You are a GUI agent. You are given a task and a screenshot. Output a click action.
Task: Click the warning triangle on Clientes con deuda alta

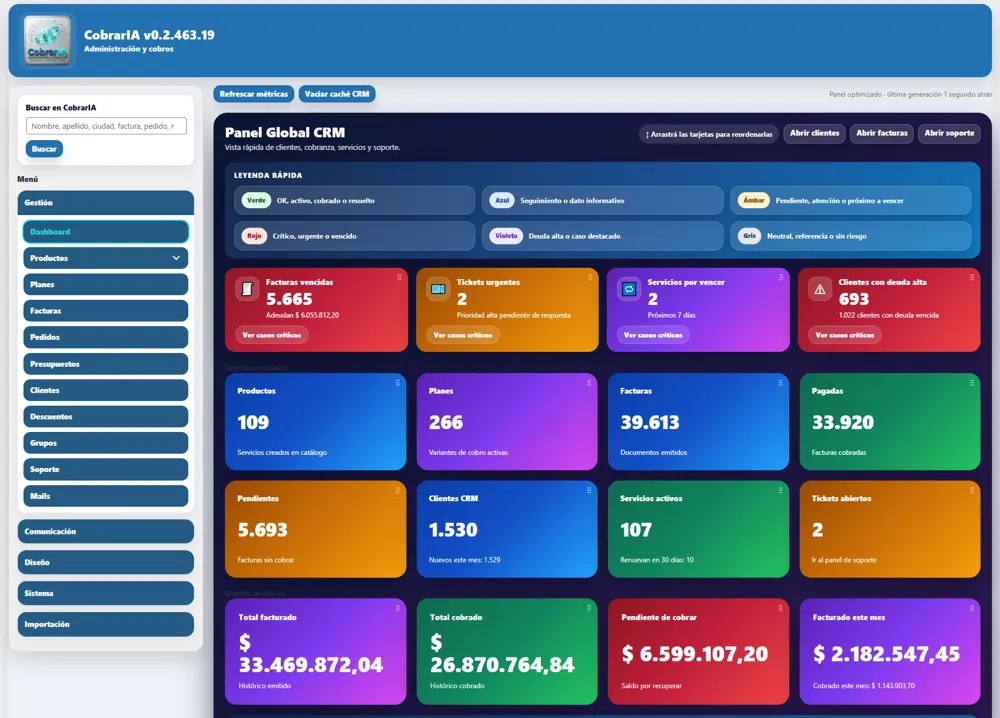point(820,289)
